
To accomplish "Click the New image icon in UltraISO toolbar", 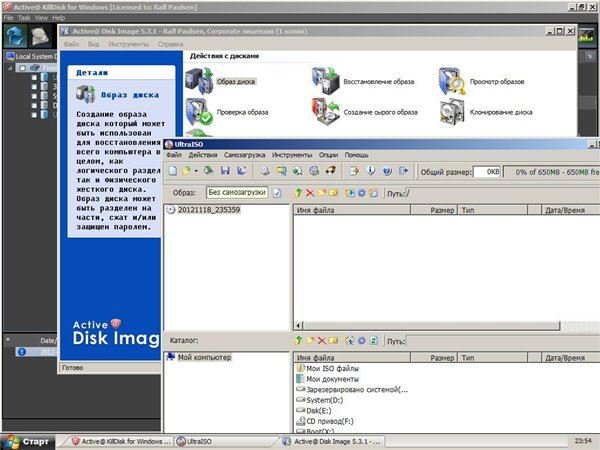I will tap(173, 171).
